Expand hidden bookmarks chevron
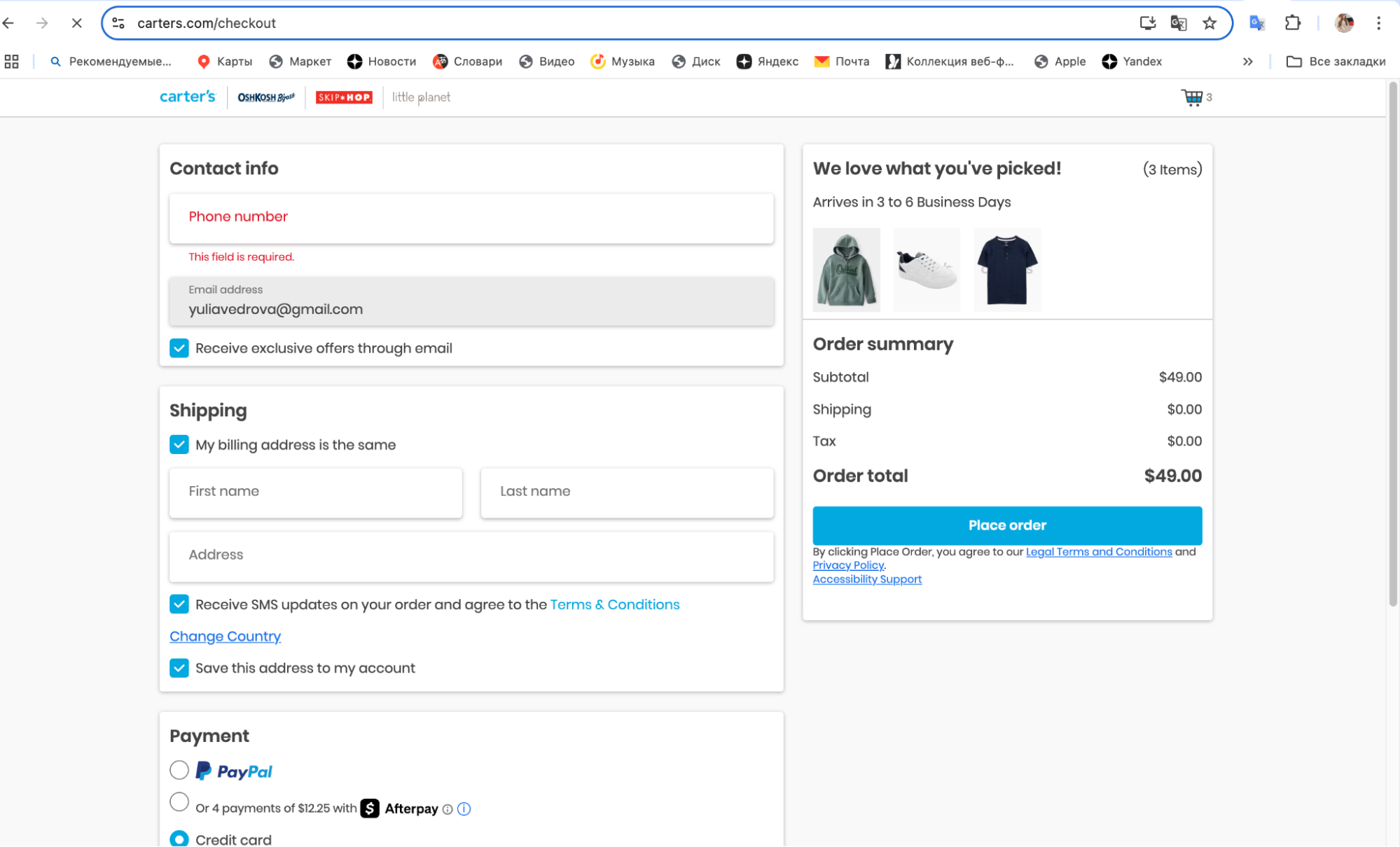This screenshot has width=1400, height=847. pyautogui.click(x=1248, y=62)
